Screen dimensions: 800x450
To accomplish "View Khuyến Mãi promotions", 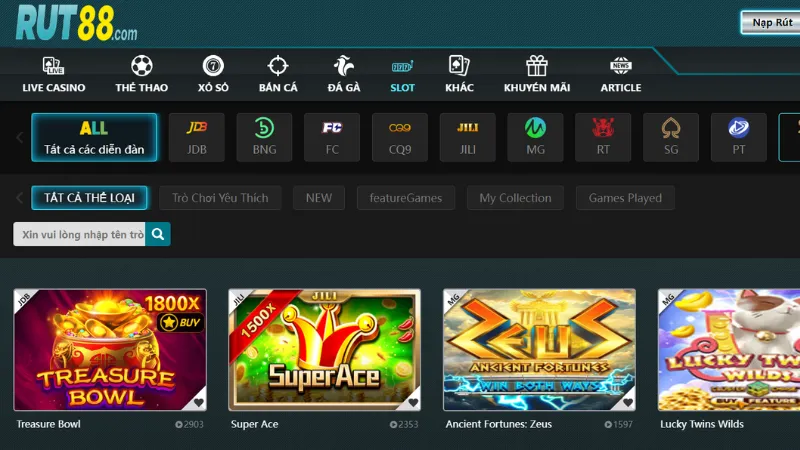I will pyautogui.click(x=537, y=75).
